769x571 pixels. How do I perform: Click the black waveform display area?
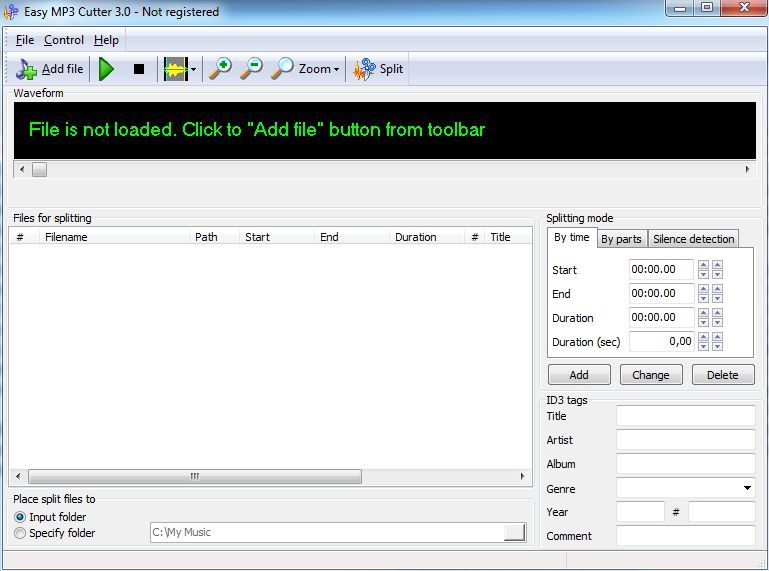coord(385,130)
